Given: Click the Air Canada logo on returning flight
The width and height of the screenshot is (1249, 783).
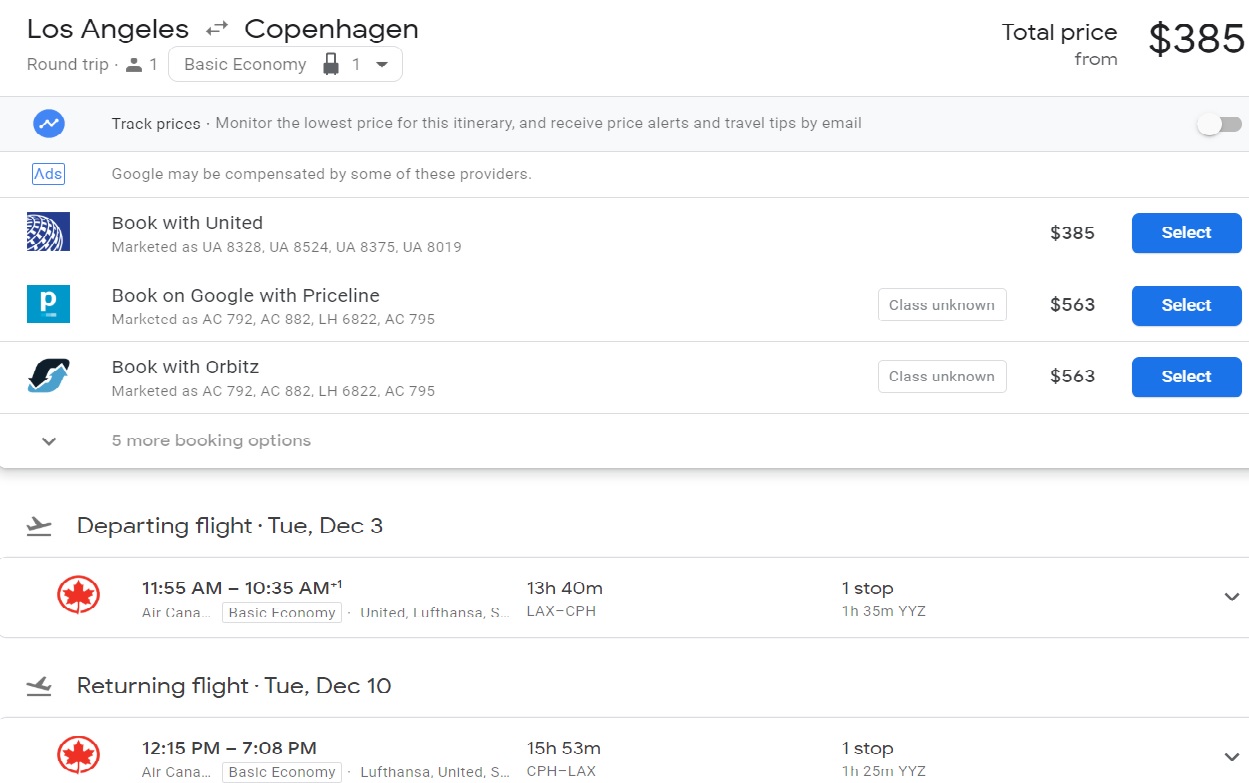Looking at the screenshot, I should tap(78, 756).
